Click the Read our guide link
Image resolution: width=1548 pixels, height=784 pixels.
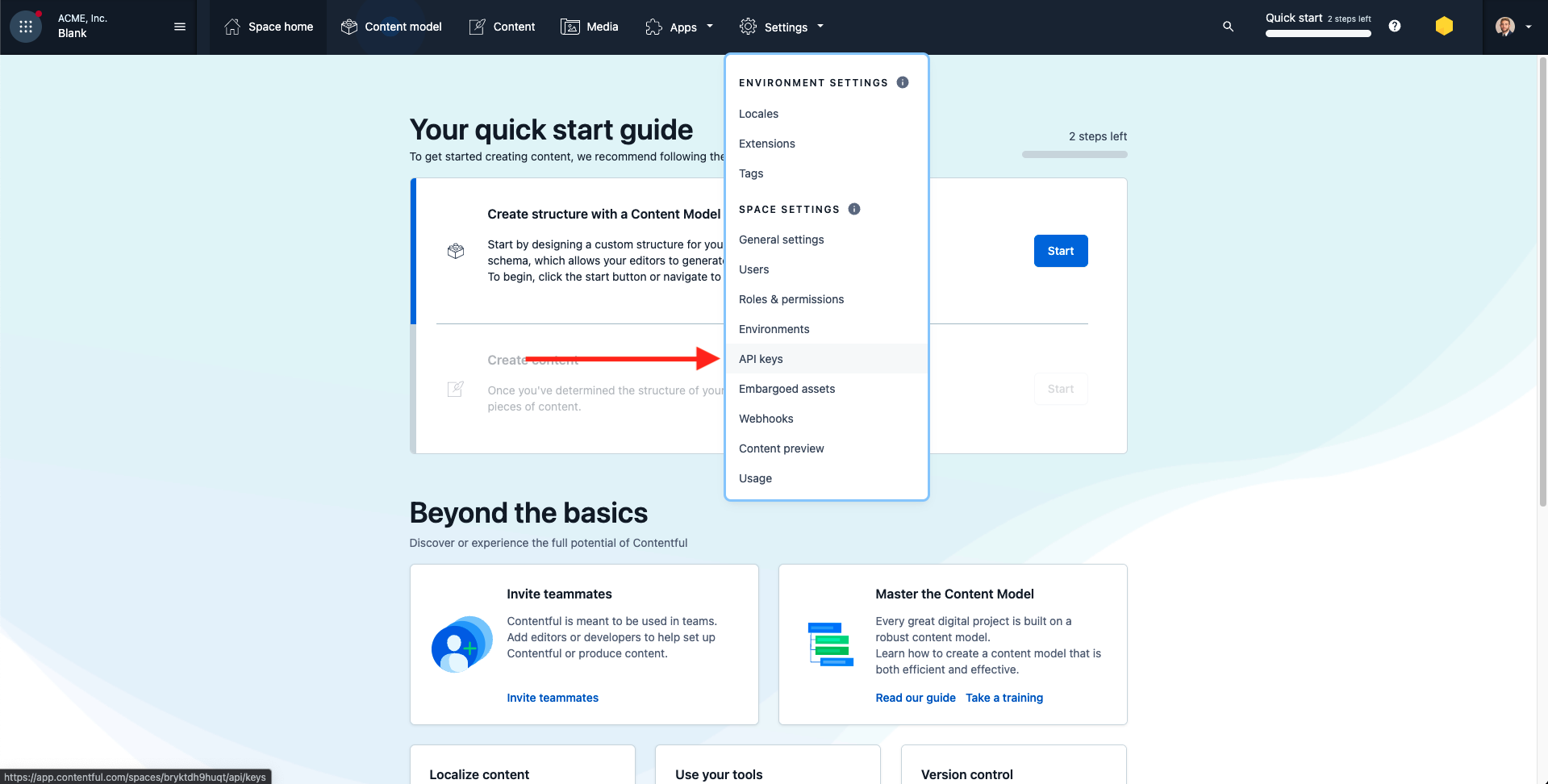[916, 698]
